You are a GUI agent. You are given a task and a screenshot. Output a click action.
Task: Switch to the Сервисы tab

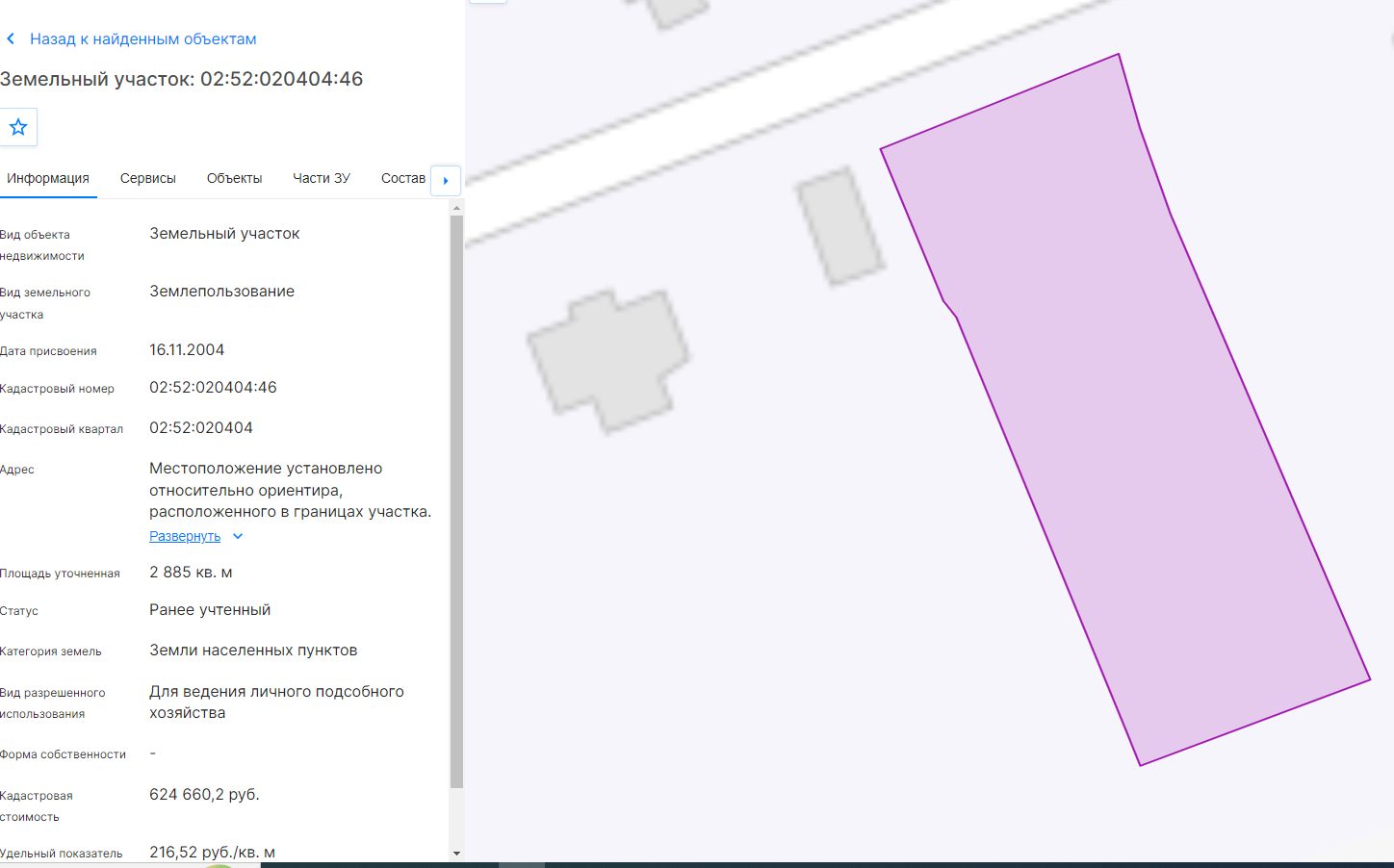(148, 178)
